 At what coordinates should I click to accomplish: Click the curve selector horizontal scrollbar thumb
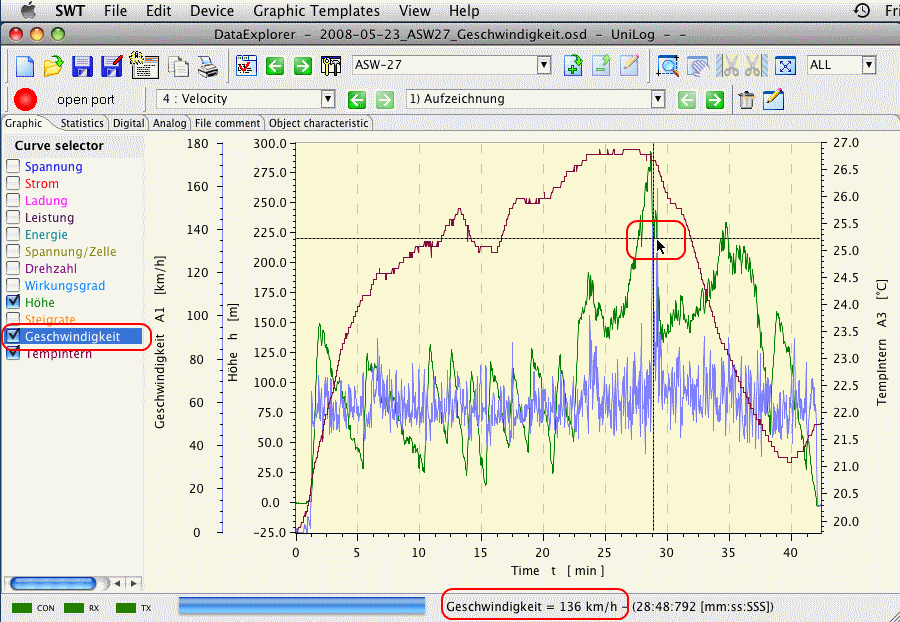click(53, 584)
